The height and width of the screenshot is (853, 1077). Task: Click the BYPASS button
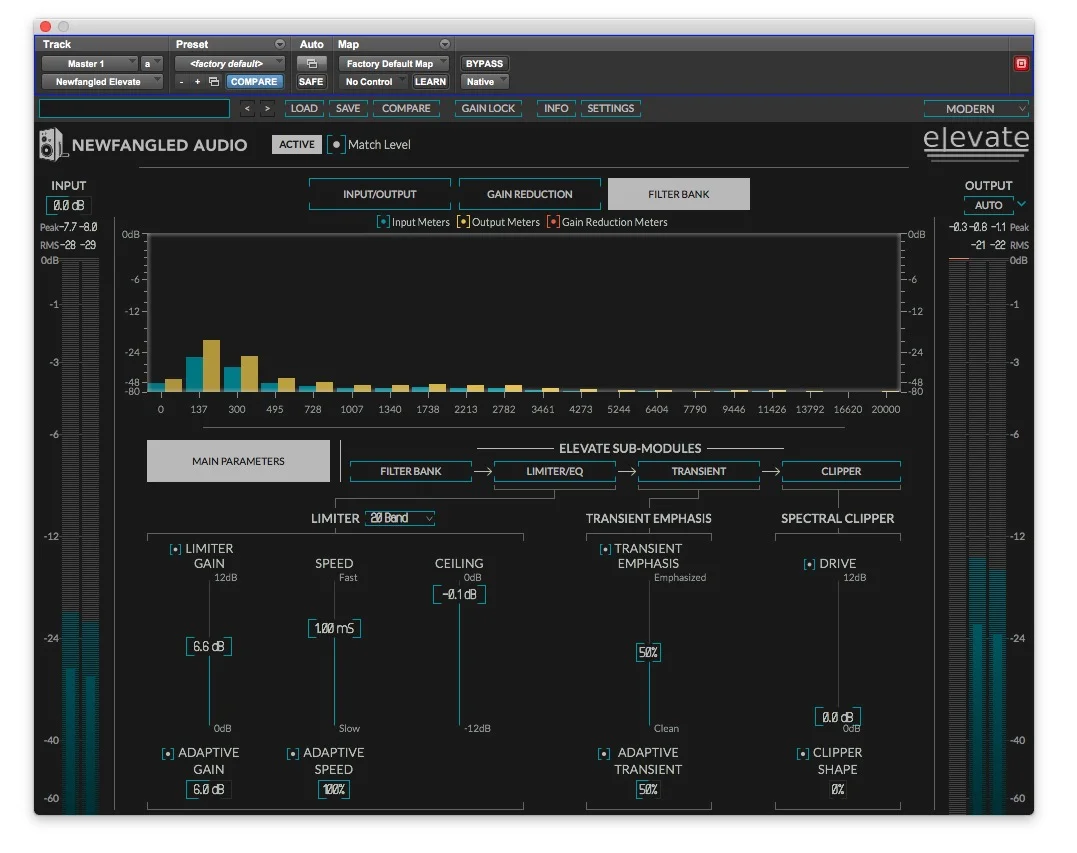[484, 63]
